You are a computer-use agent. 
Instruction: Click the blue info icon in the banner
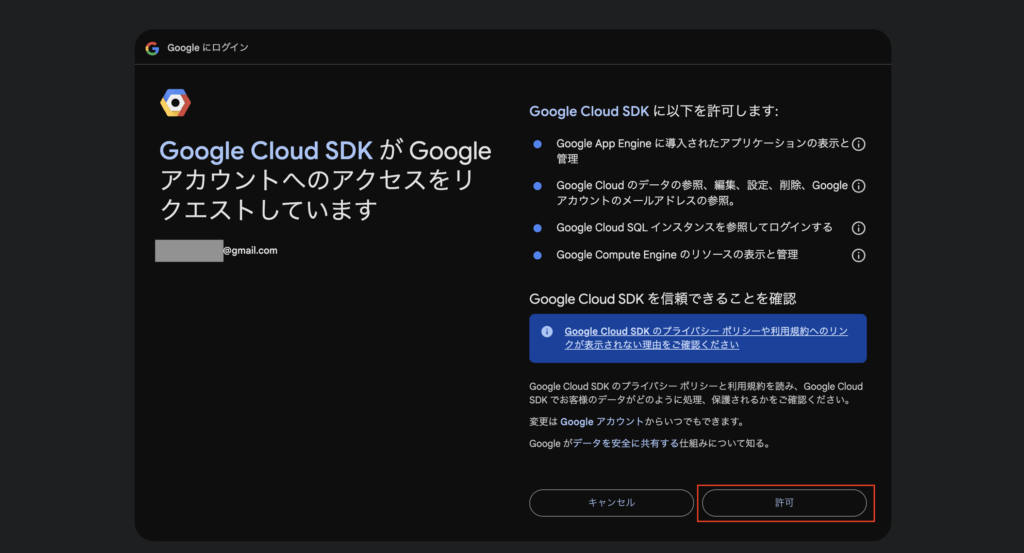click(546, 331)
